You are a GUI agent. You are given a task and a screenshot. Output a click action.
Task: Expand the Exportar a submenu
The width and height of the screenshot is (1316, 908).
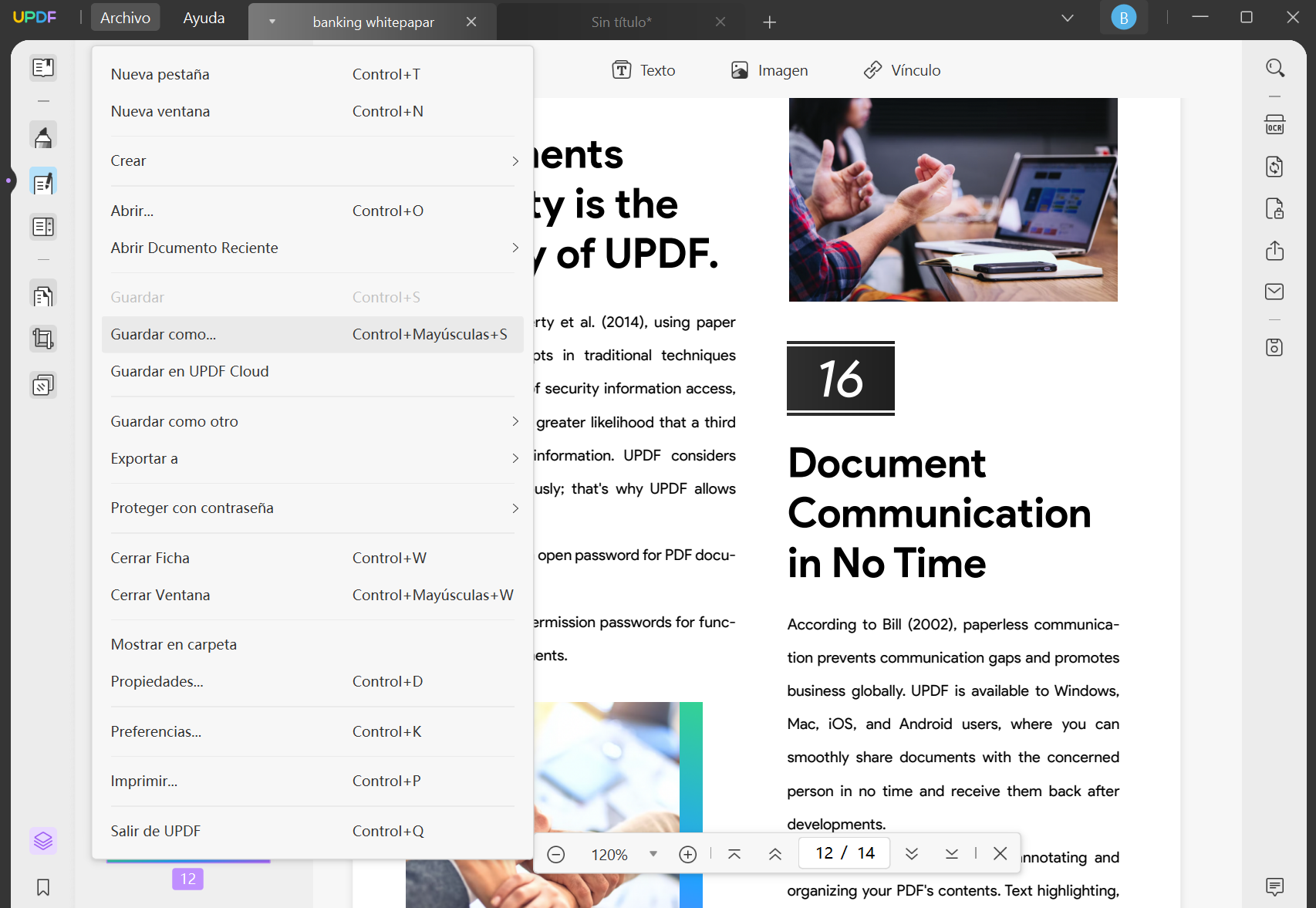(x=312, y=457)
